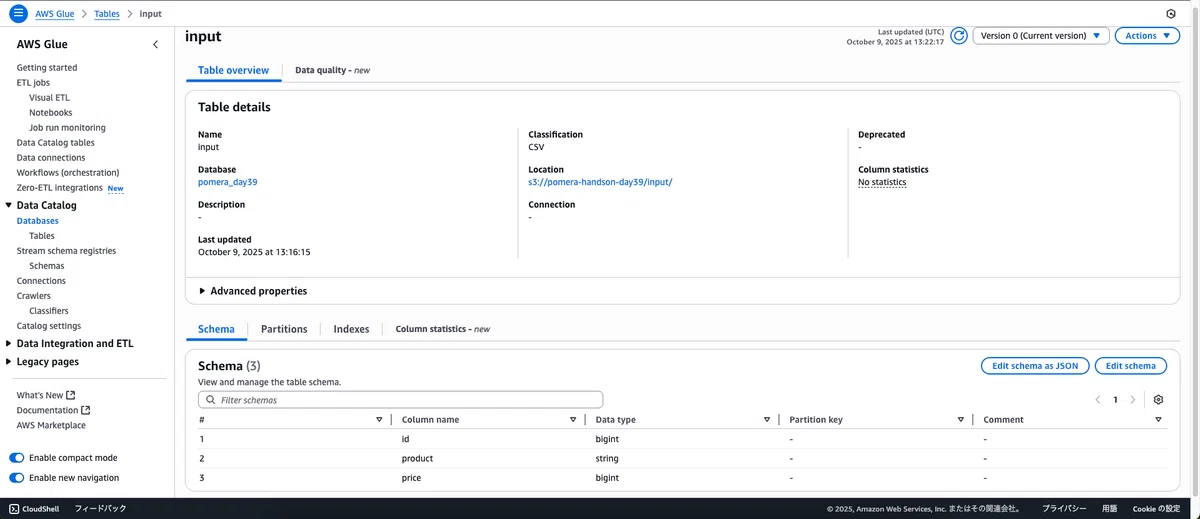Open Classifiers in the sidebar
The image size is (1200, 519).
point(49,311)
